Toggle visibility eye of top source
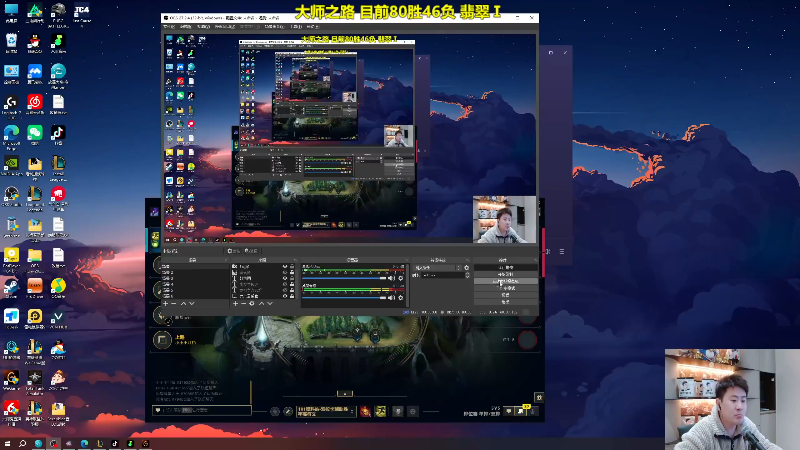 pos(285,267)
